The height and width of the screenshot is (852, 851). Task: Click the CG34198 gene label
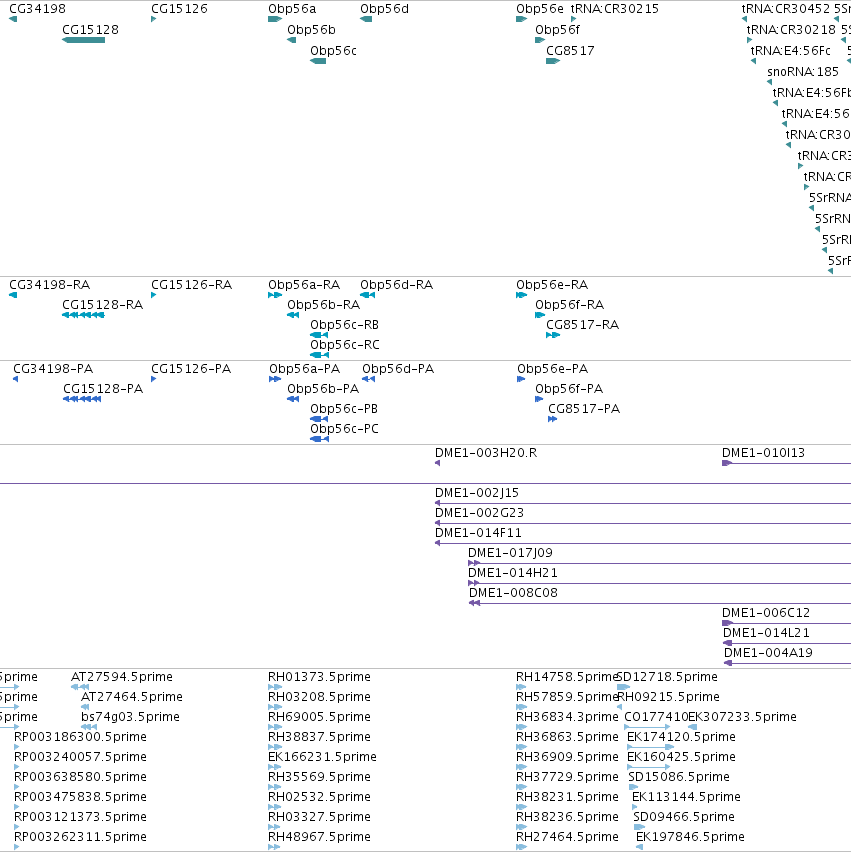[x=37, y=9]
